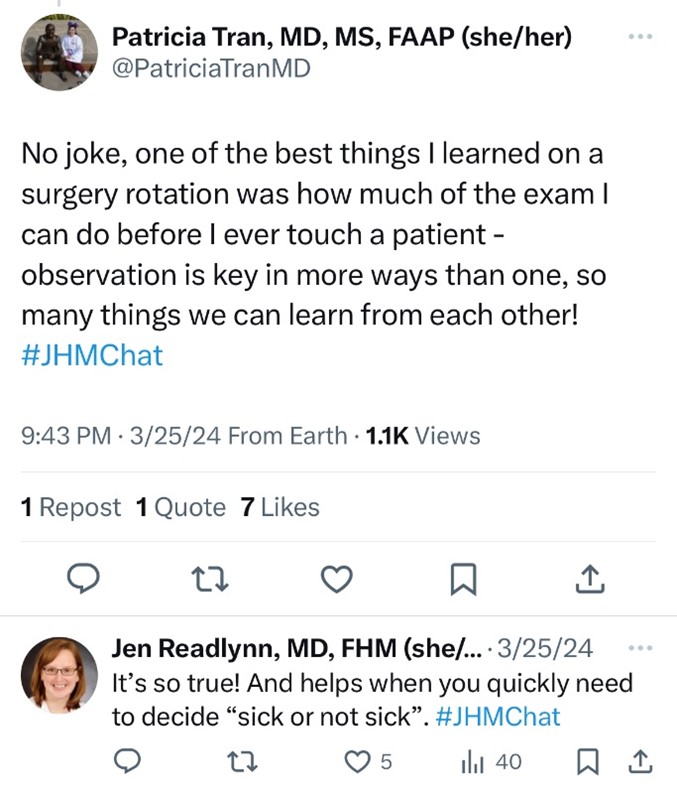The image size is (677, 795).
Task: View the 1 Quote list
Action: pyautogui.click(x=181, y=508)
